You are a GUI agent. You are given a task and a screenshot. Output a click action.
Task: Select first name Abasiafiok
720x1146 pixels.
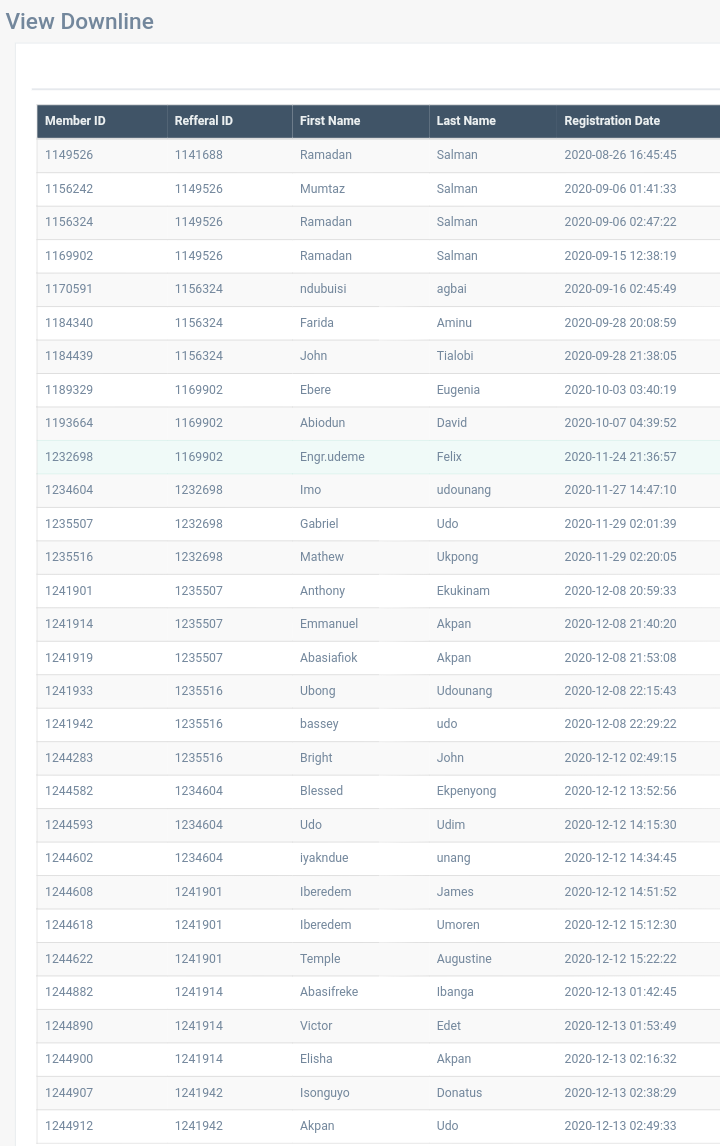coord(329,658)
